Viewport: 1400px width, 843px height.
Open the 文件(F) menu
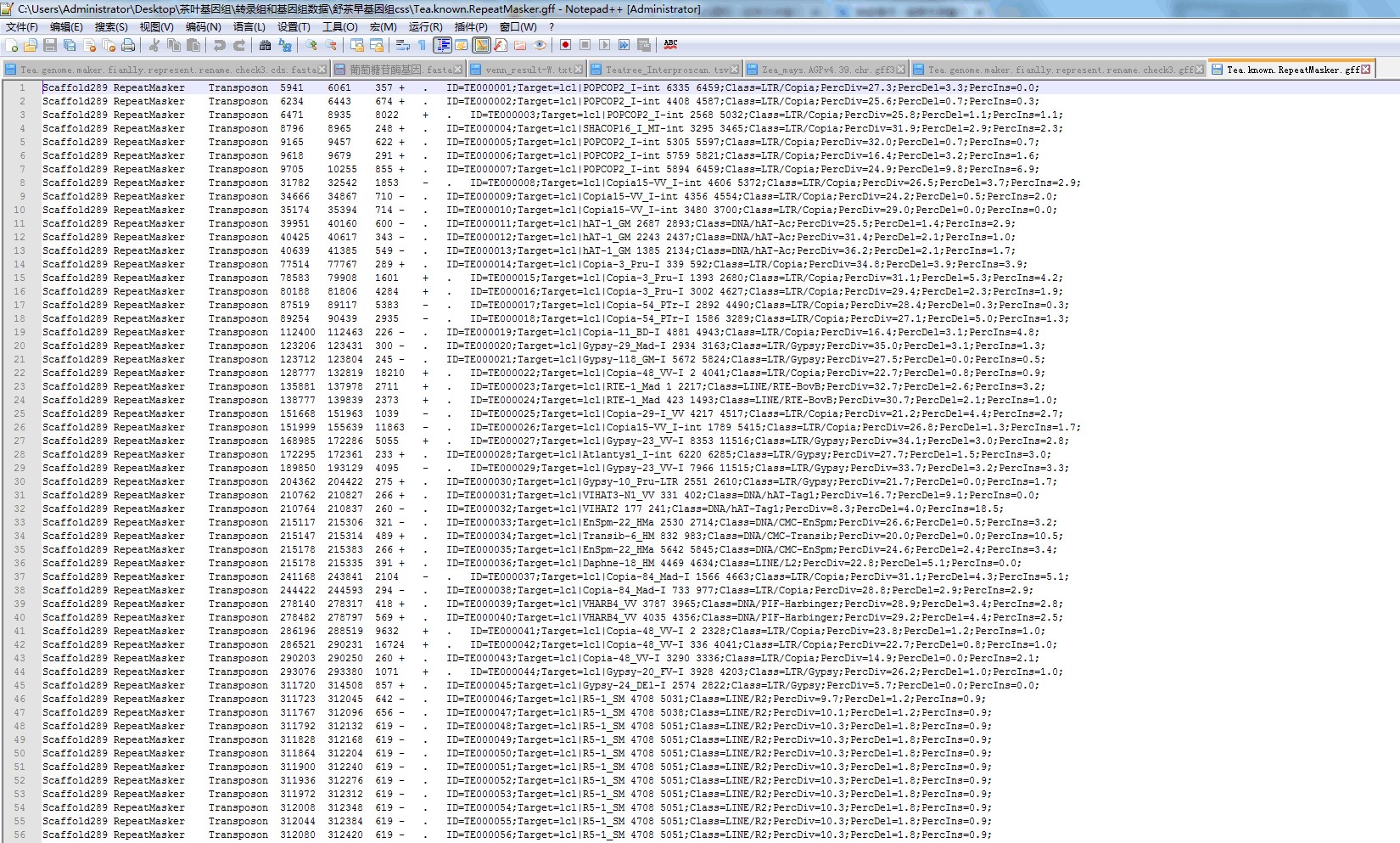pos(22,27)
